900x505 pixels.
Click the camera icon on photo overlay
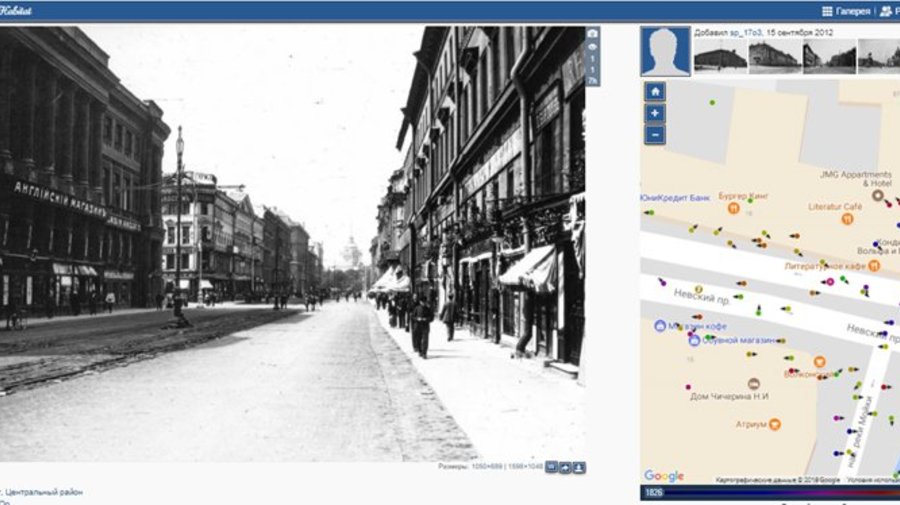592,34
